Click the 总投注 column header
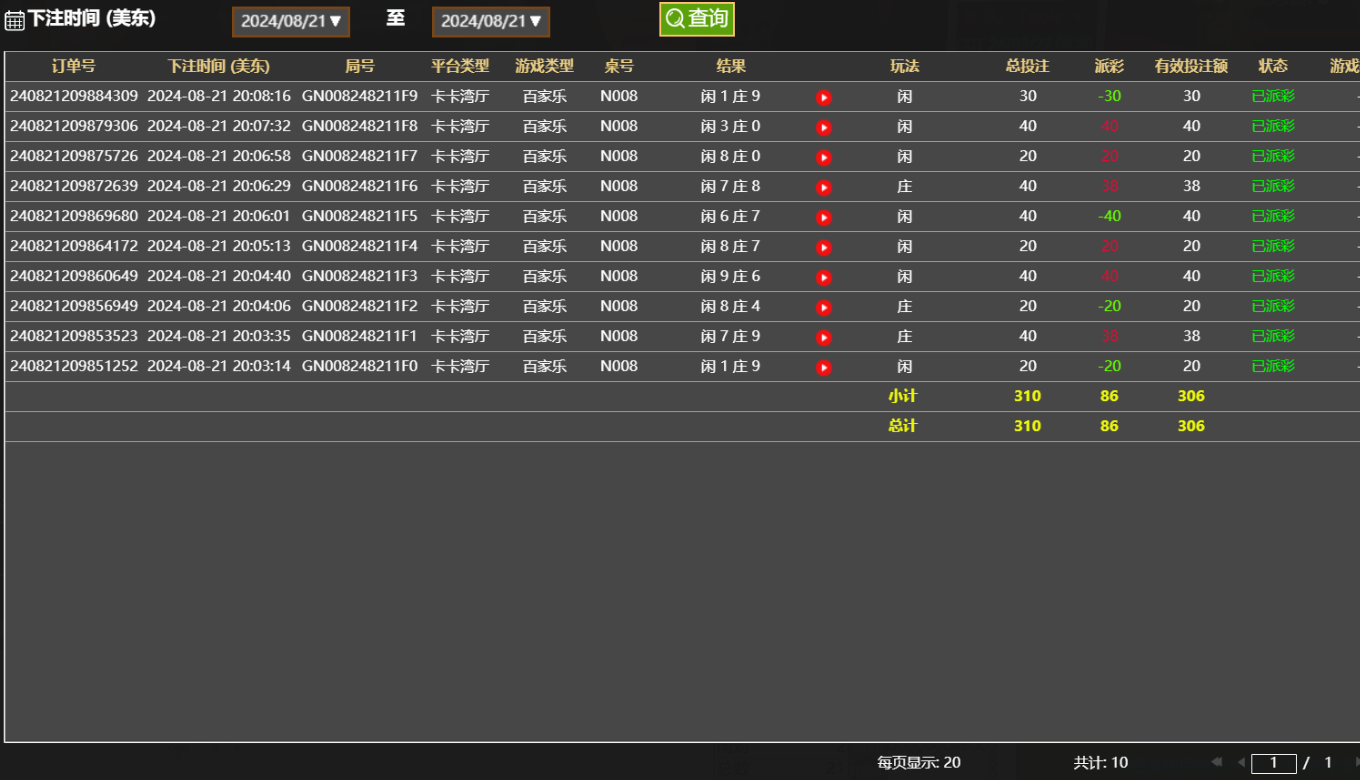 (1027, 66)
